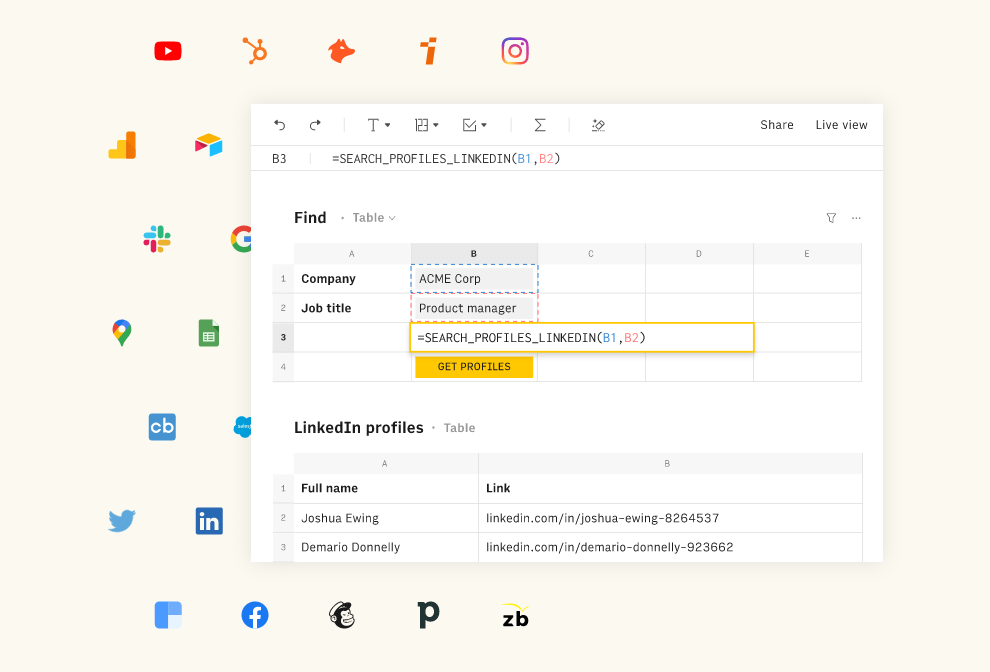Viewport: 990px width, 672px height.
Task: Click the YouTube integration icon
Action: point(168,51)
